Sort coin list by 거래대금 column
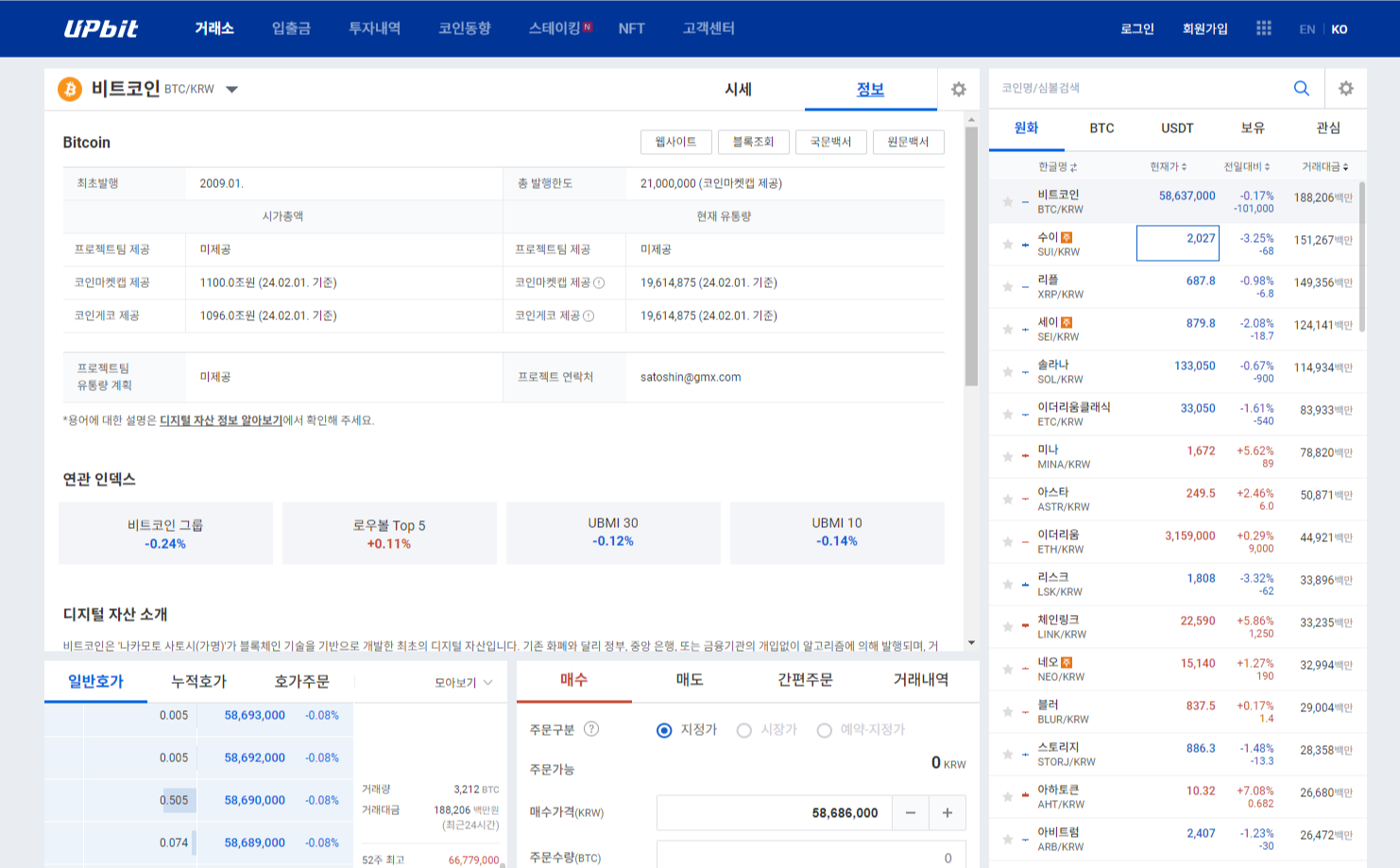 point(1325,166)
